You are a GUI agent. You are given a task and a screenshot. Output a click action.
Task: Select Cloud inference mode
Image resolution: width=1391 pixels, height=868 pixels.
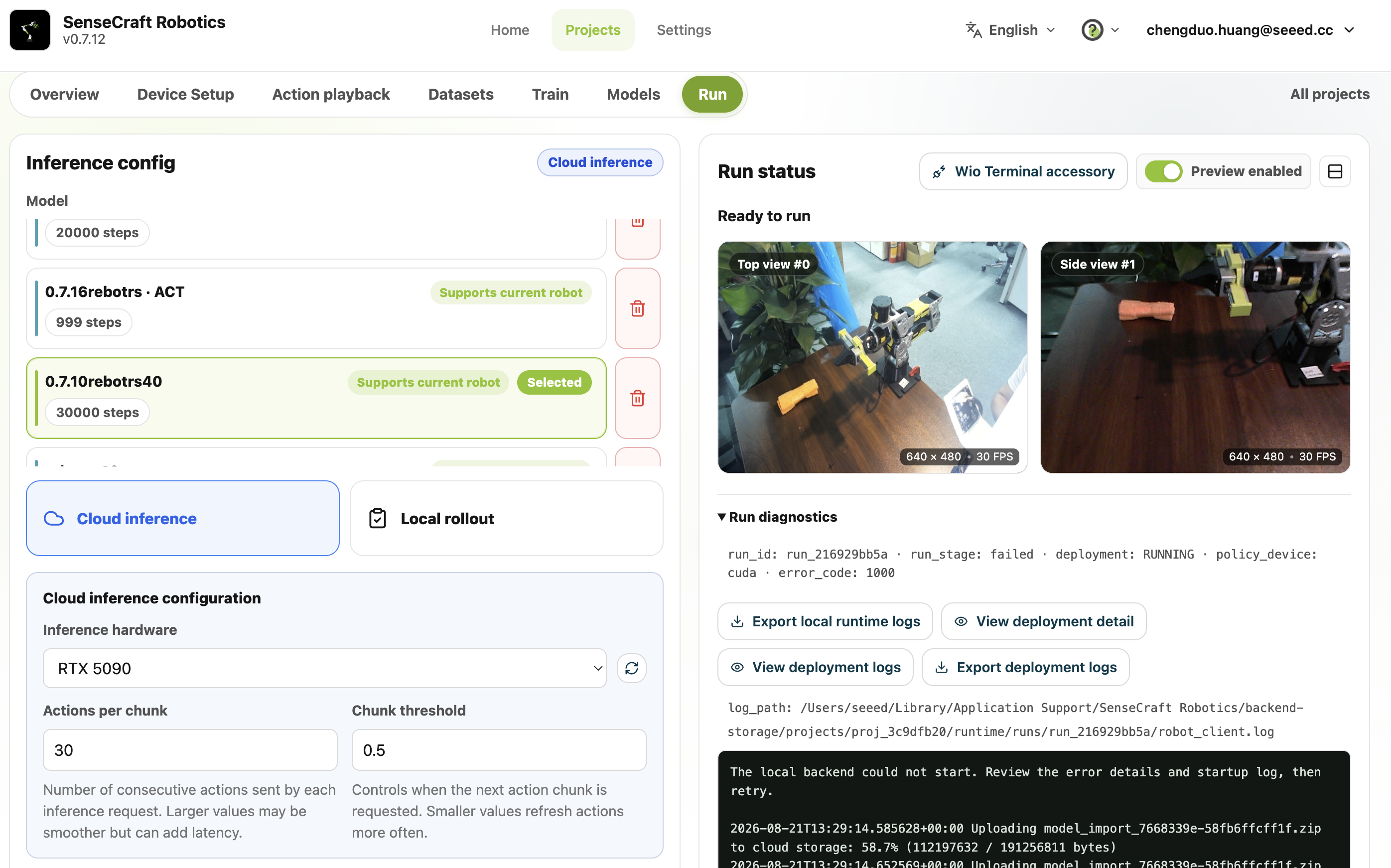(182, 518)
